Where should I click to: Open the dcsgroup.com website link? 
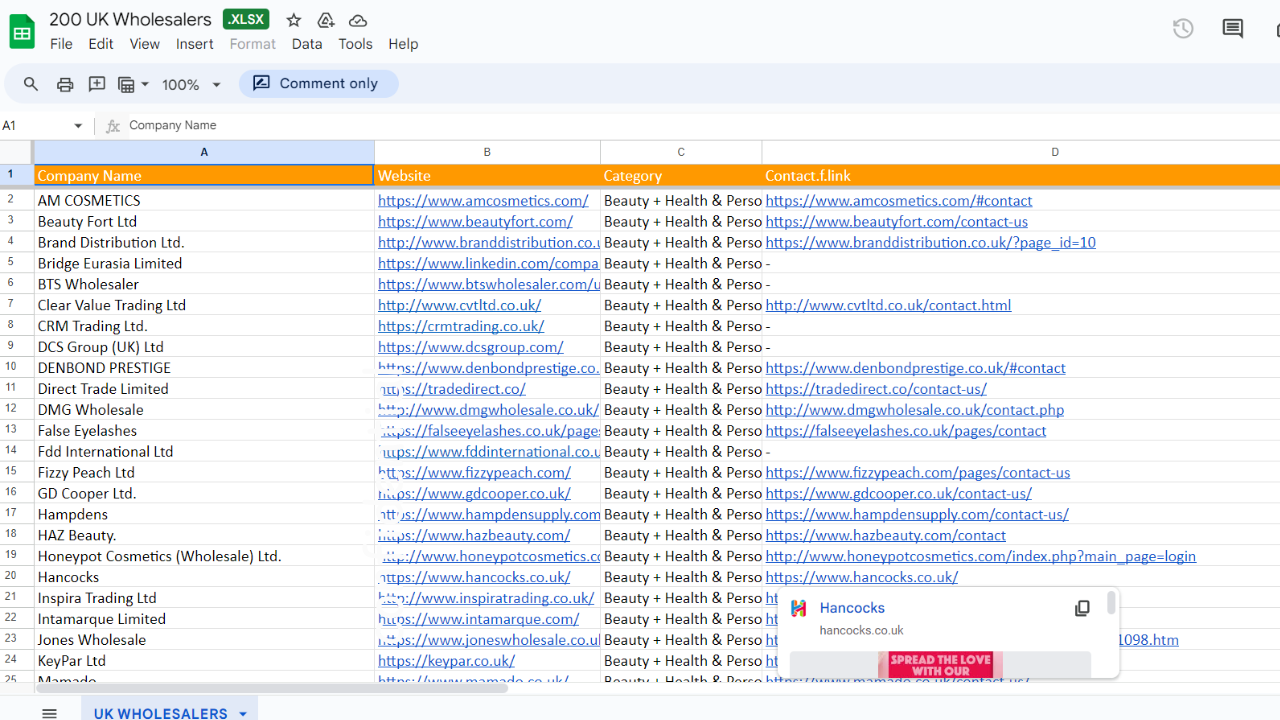[x=471, y=348]
